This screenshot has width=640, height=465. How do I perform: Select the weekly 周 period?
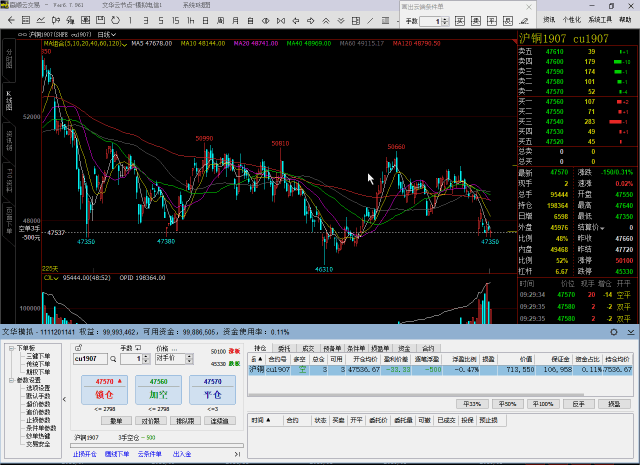click(220, 20)
